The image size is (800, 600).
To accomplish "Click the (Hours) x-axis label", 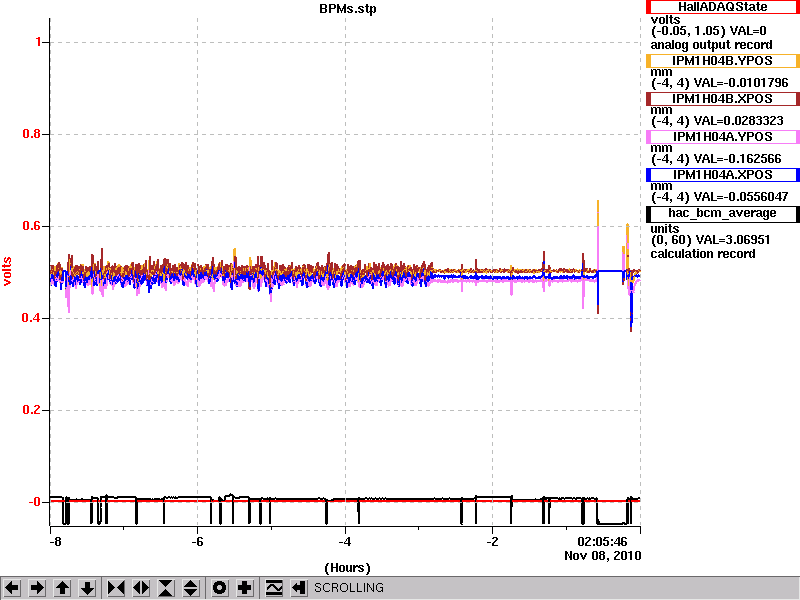I will [347, 568].
